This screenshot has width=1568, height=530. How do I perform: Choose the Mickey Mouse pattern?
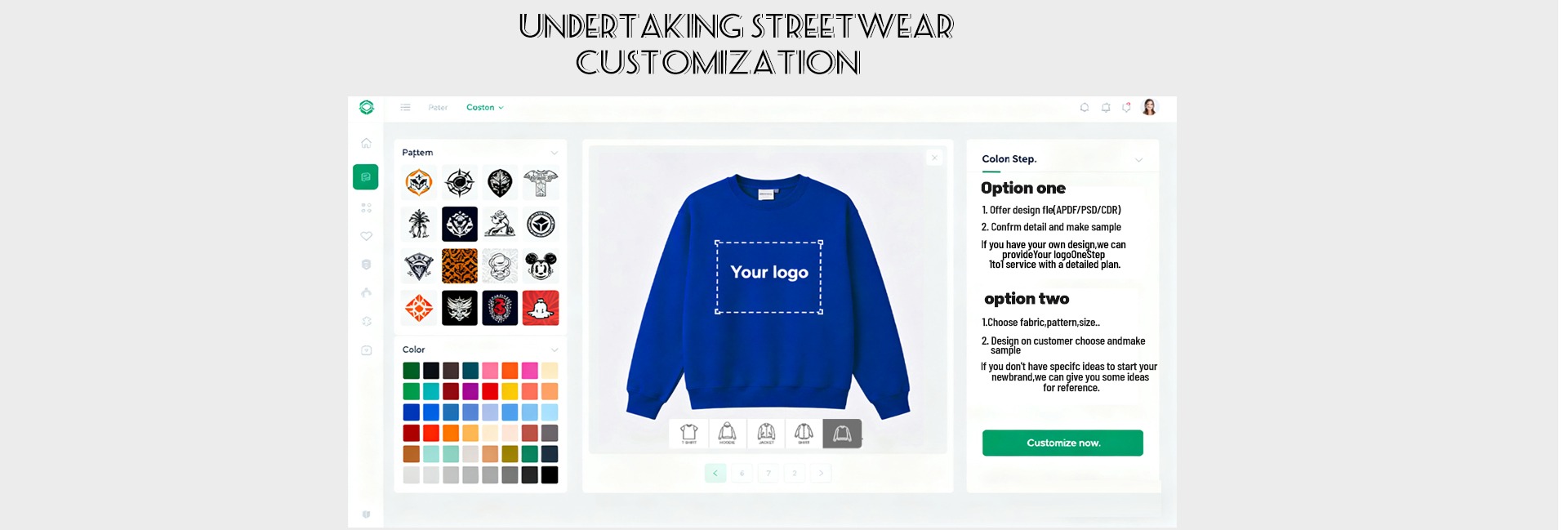[x=541, y=266]
